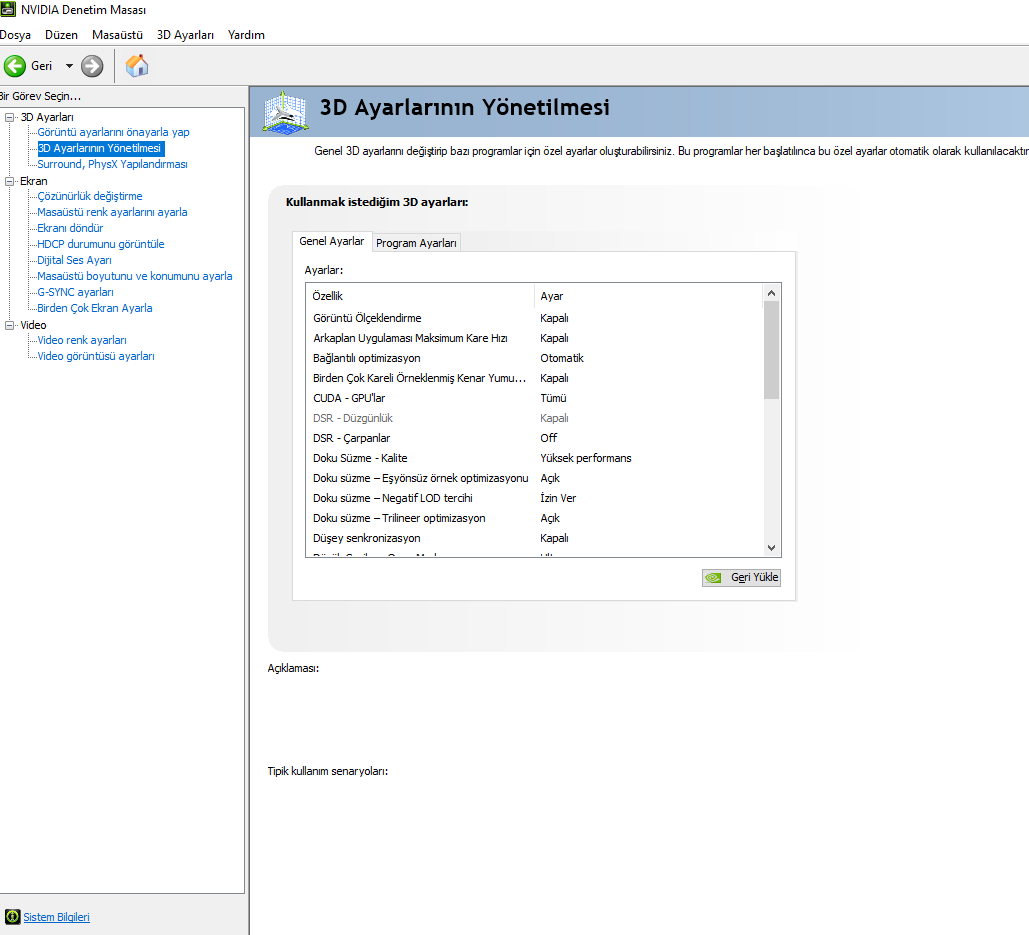
Task: Click the green Back arrow icon
Action: click(14, 66)
